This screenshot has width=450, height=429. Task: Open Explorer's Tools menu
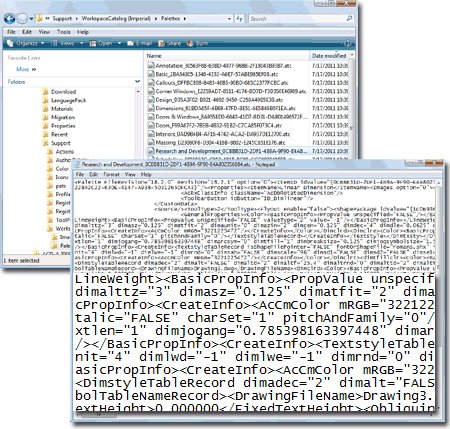coord(63,32)
